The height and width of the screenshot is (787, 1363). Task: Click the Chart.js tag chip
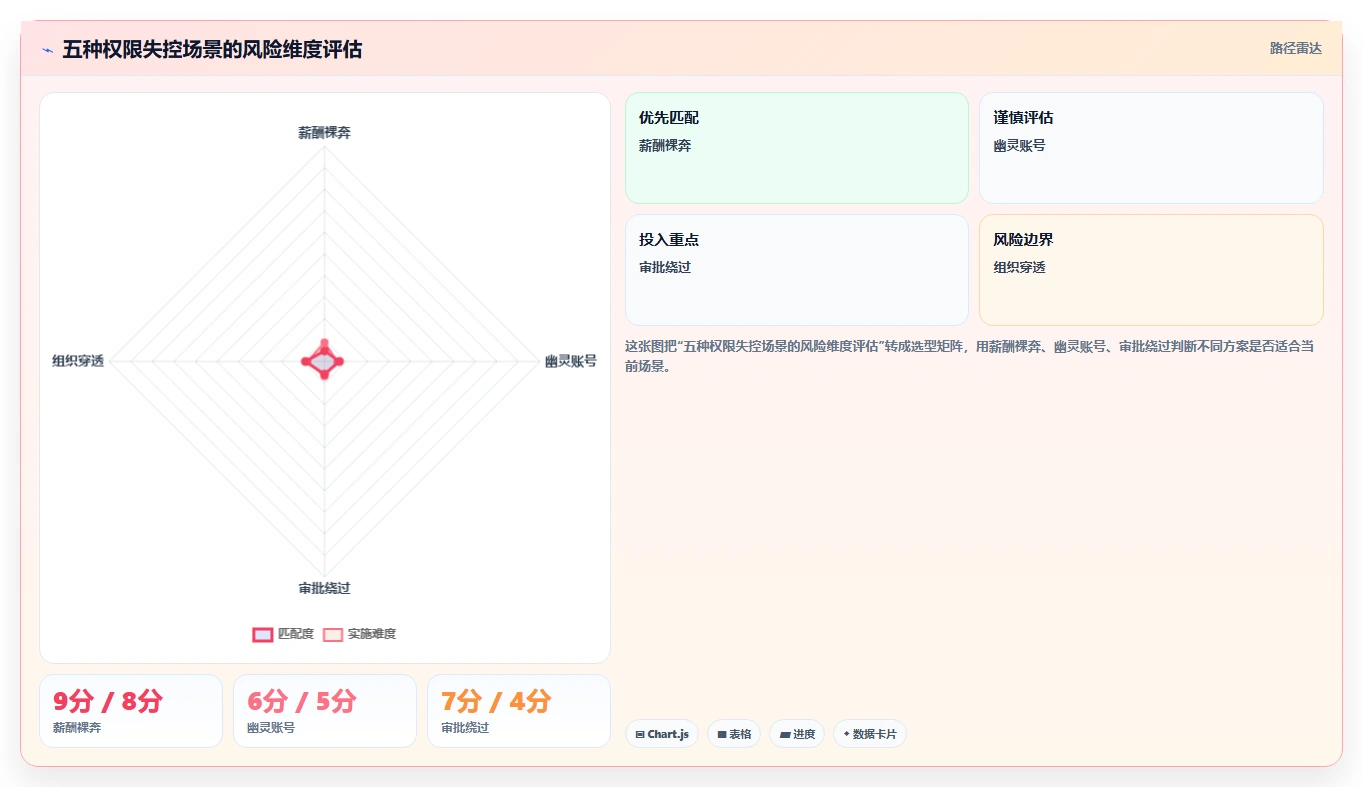(x=662, y=734)
